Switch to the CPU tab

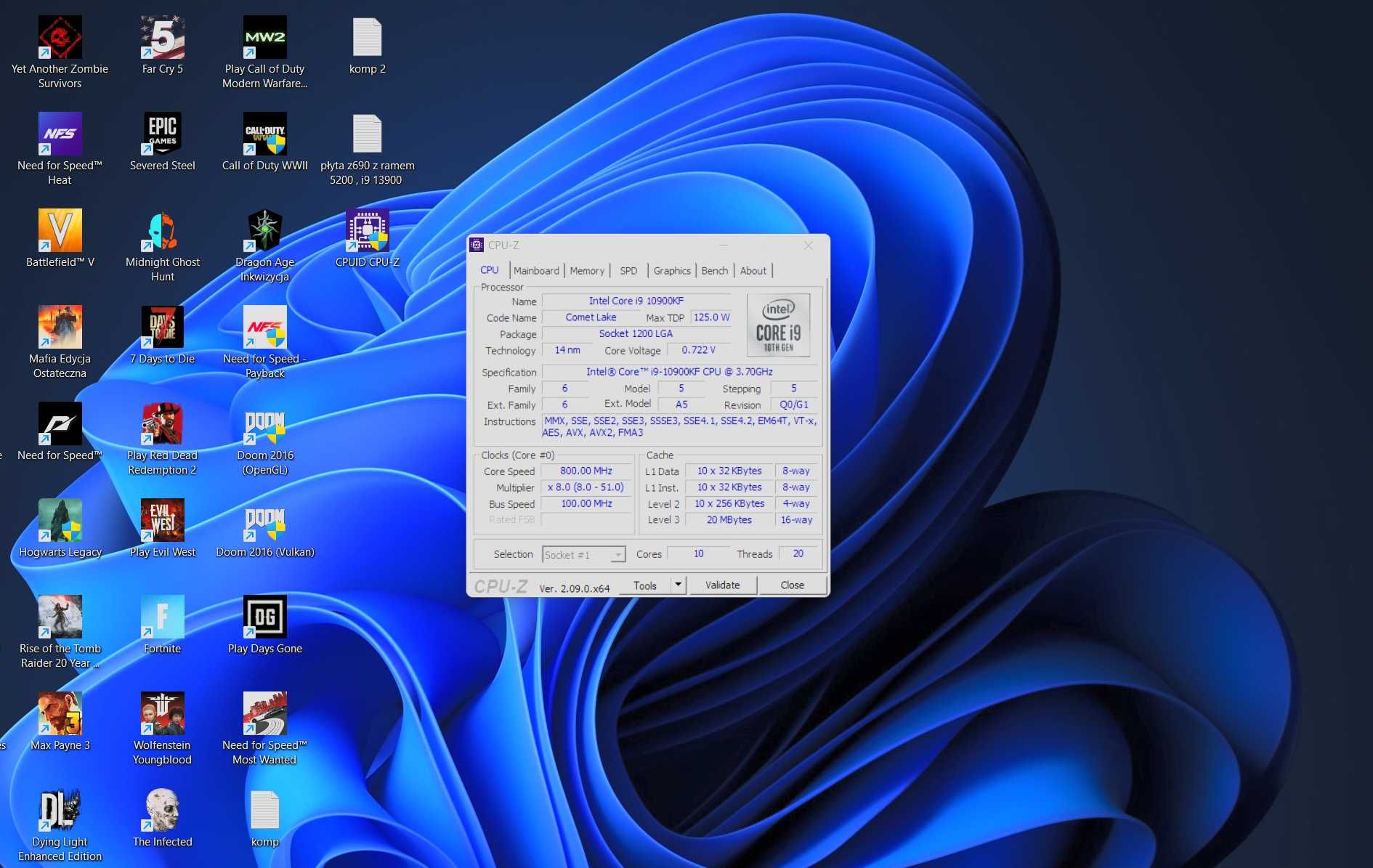click(489, 270)
